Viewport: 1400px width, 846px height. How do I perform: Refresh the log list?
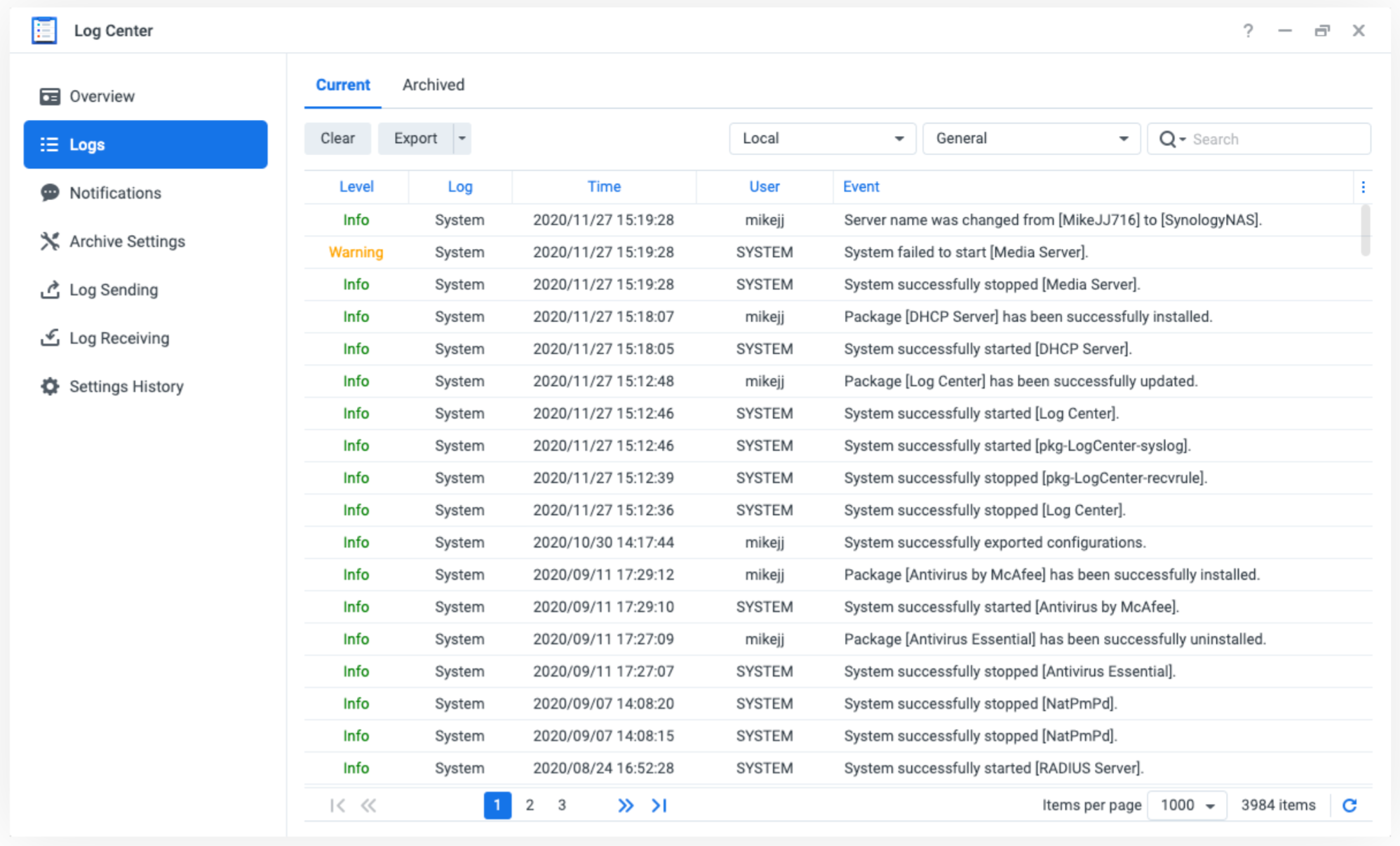(x=1349, y=805)
